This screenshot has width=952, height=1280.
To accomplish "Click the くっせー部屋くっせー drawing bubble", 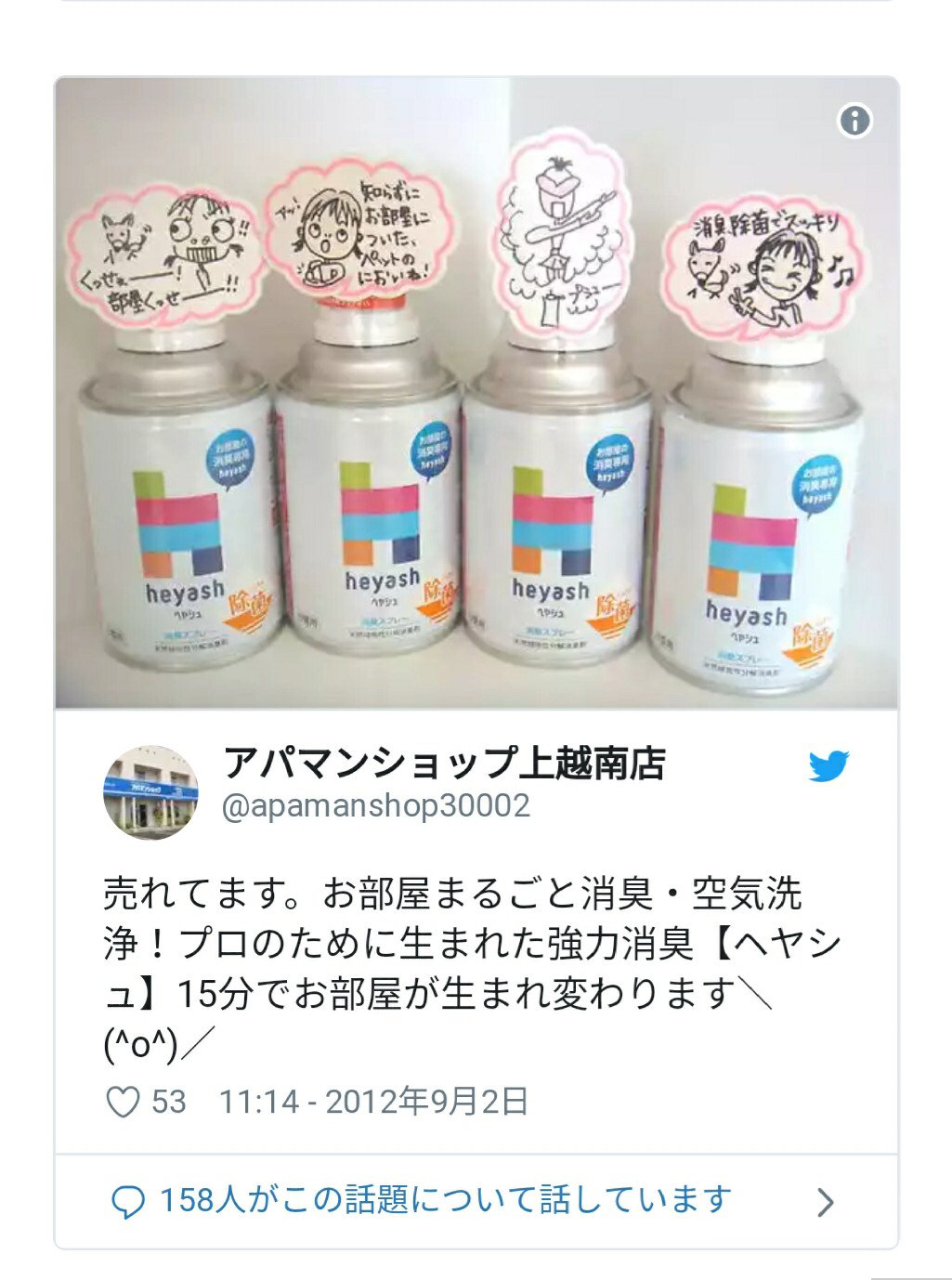I will (161, 245).
